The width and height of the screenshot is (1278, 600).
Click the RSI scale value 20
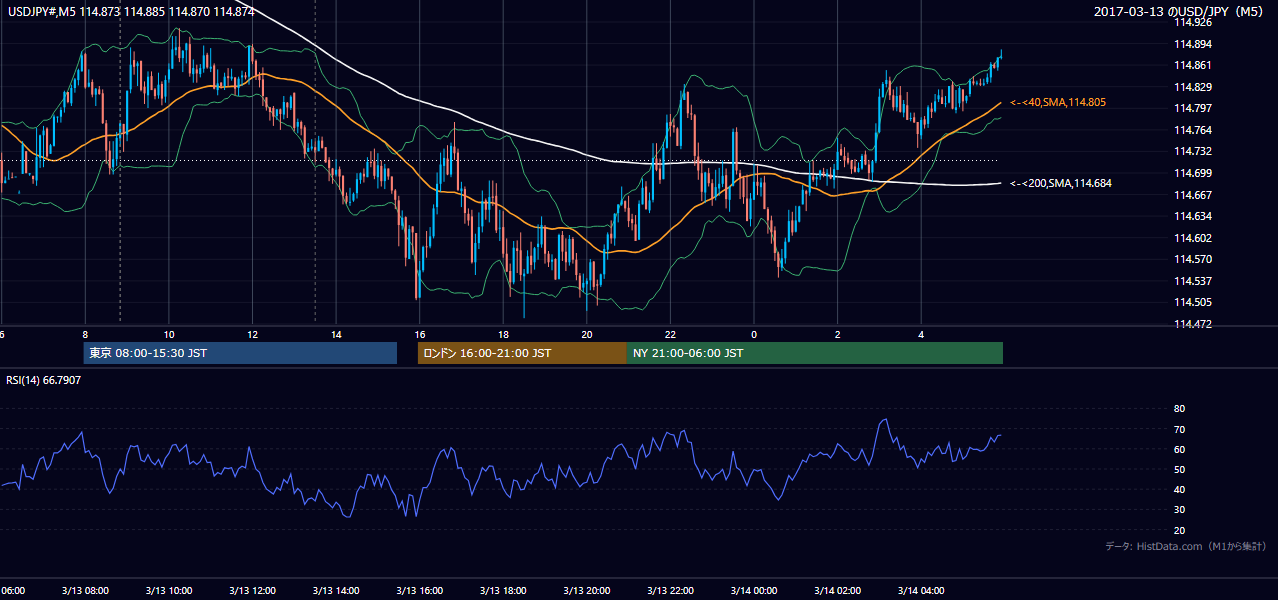pyautogui.click(x=1179, y=530)
